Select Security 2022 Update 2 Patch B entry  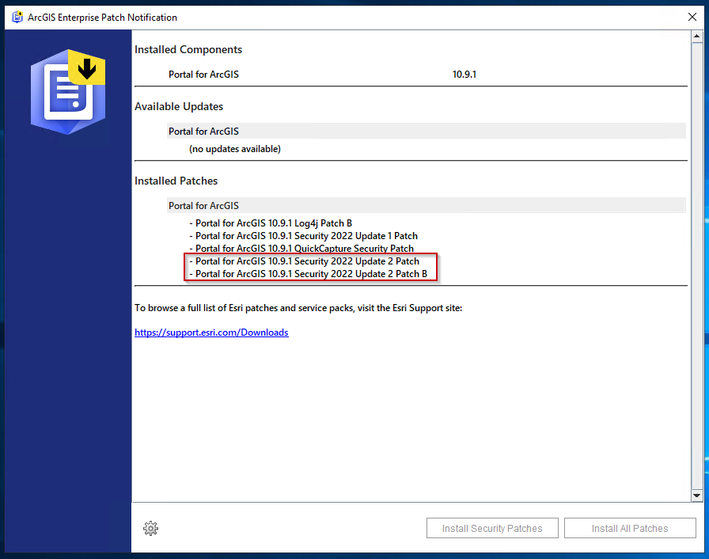(308, 274)
